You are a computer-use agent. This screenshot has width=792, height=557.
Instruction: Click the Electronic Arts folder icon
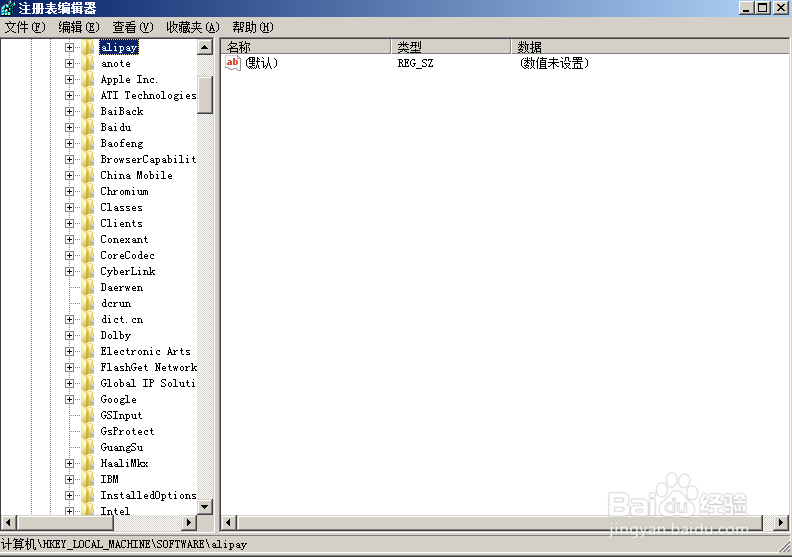pos(88,351)
